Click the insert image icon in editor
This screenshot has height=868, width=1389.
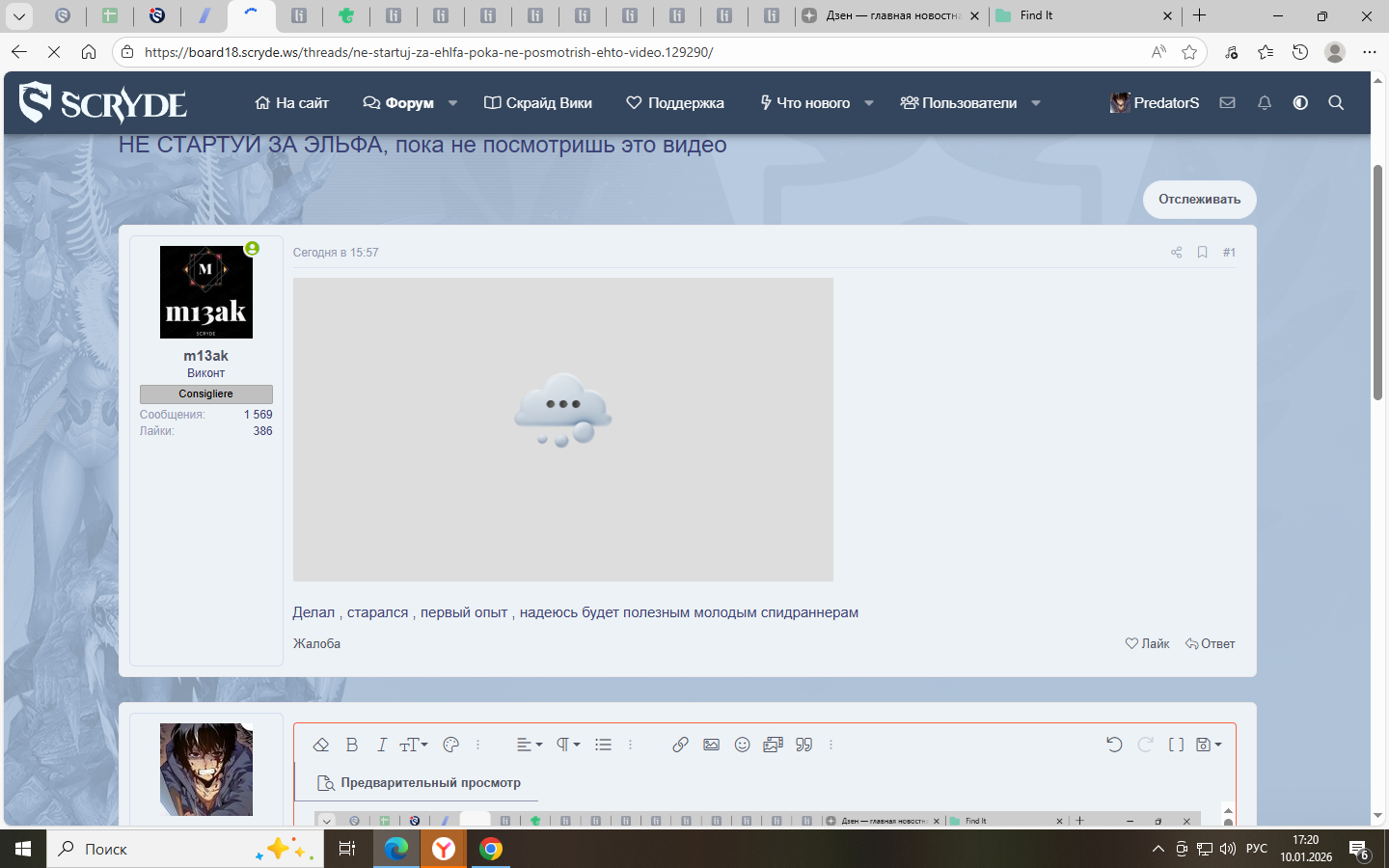coord(711,745)
